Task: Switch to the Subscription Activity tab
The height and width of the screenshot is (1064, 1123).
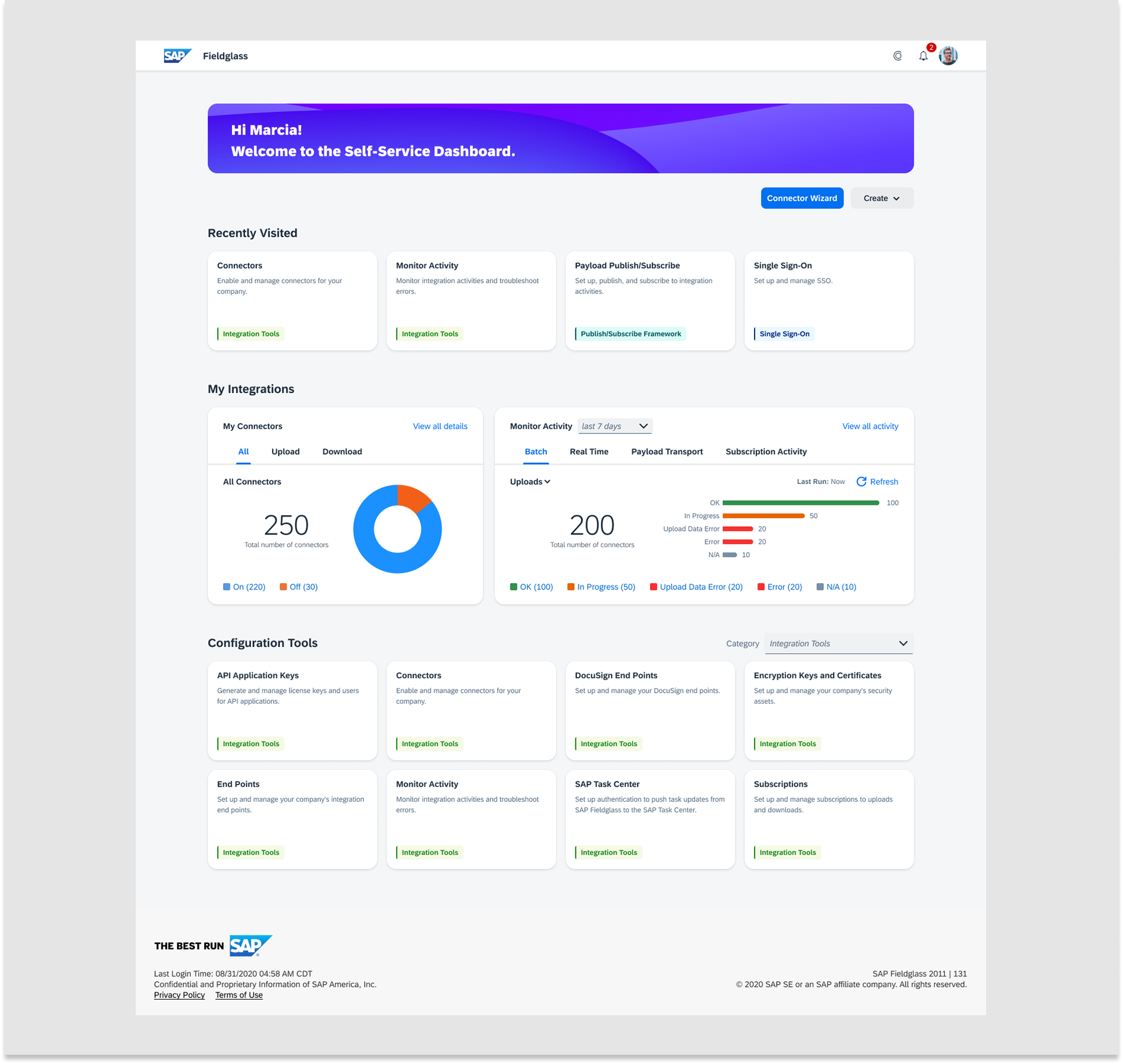Action: coord(766,451)
